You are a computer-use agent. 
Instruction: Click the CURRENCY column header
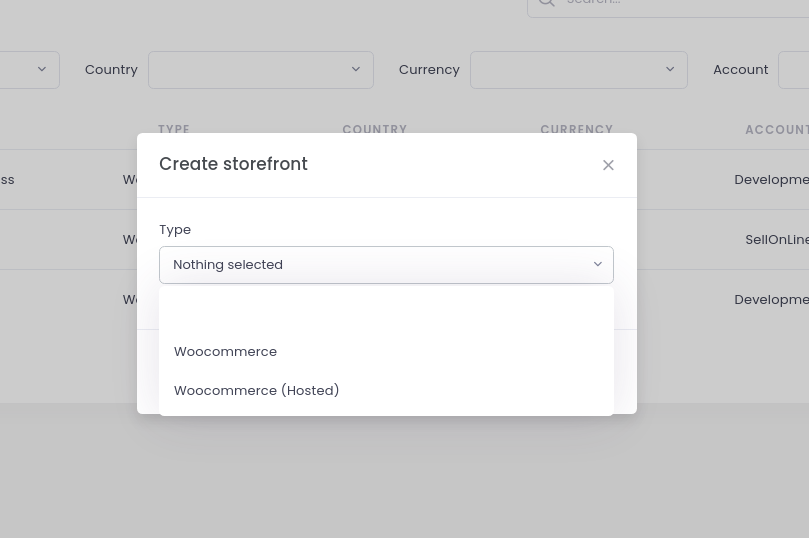577,129
